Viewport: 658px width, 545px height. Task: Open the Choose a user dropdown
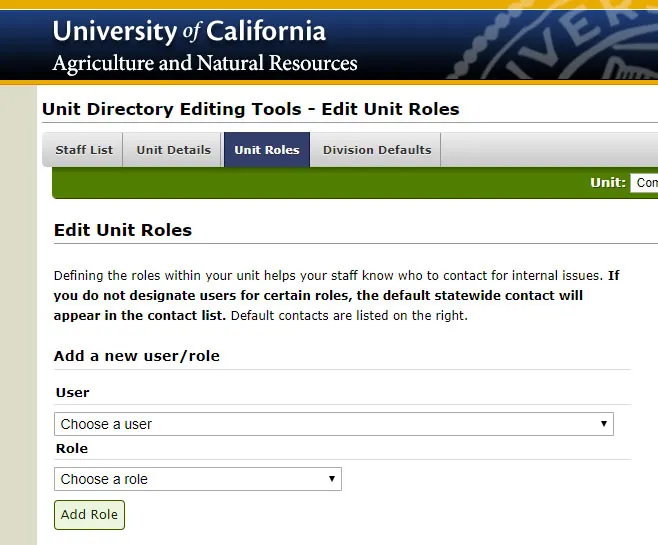tap(333, 424)
